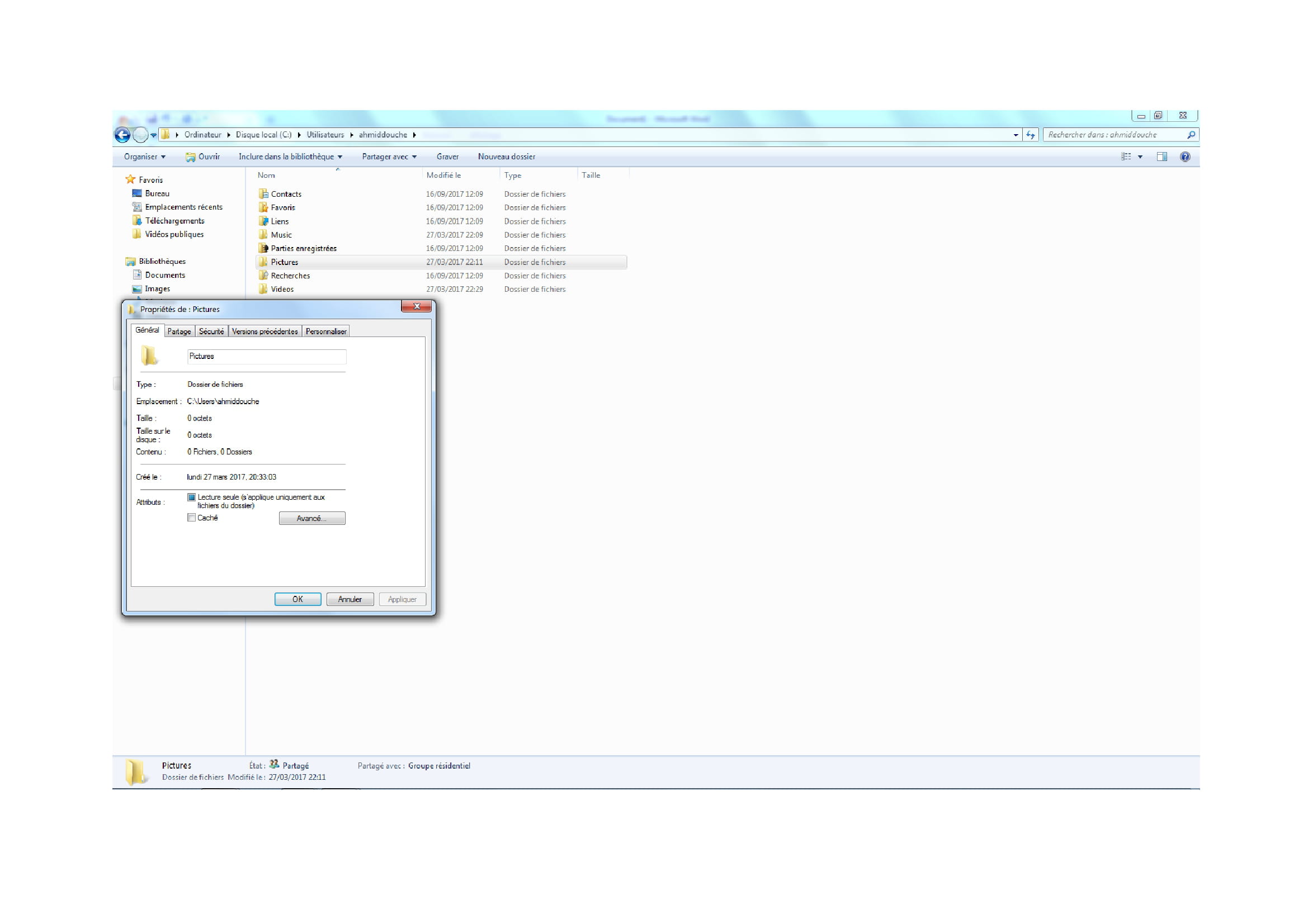Image resolution: width=1308 pixels, height=924 pixels.
Task: Click the folder icon in Properties dialog
Action: [x=149, y=356]
